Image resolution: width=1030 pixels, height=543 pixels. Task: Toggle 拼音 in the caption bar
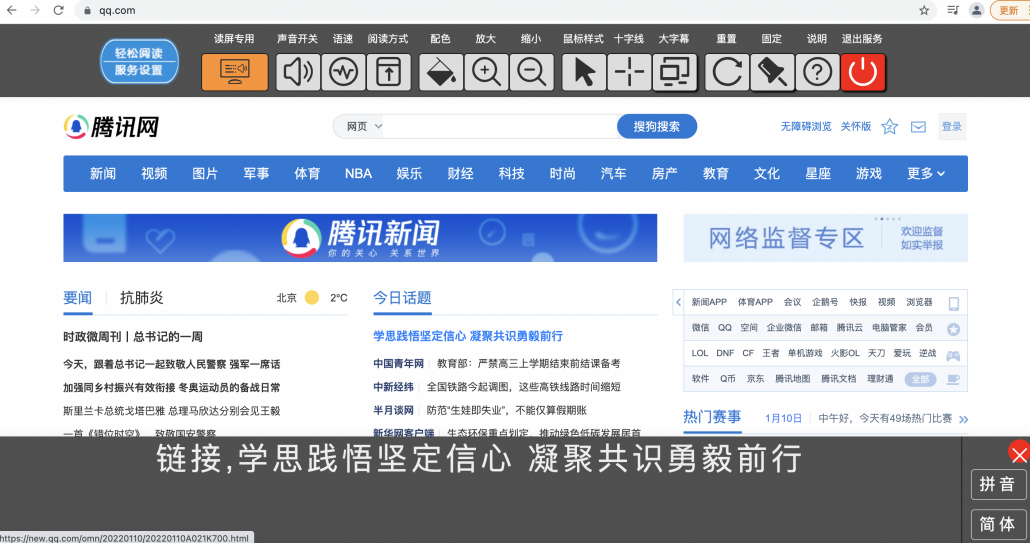[998, 485]
